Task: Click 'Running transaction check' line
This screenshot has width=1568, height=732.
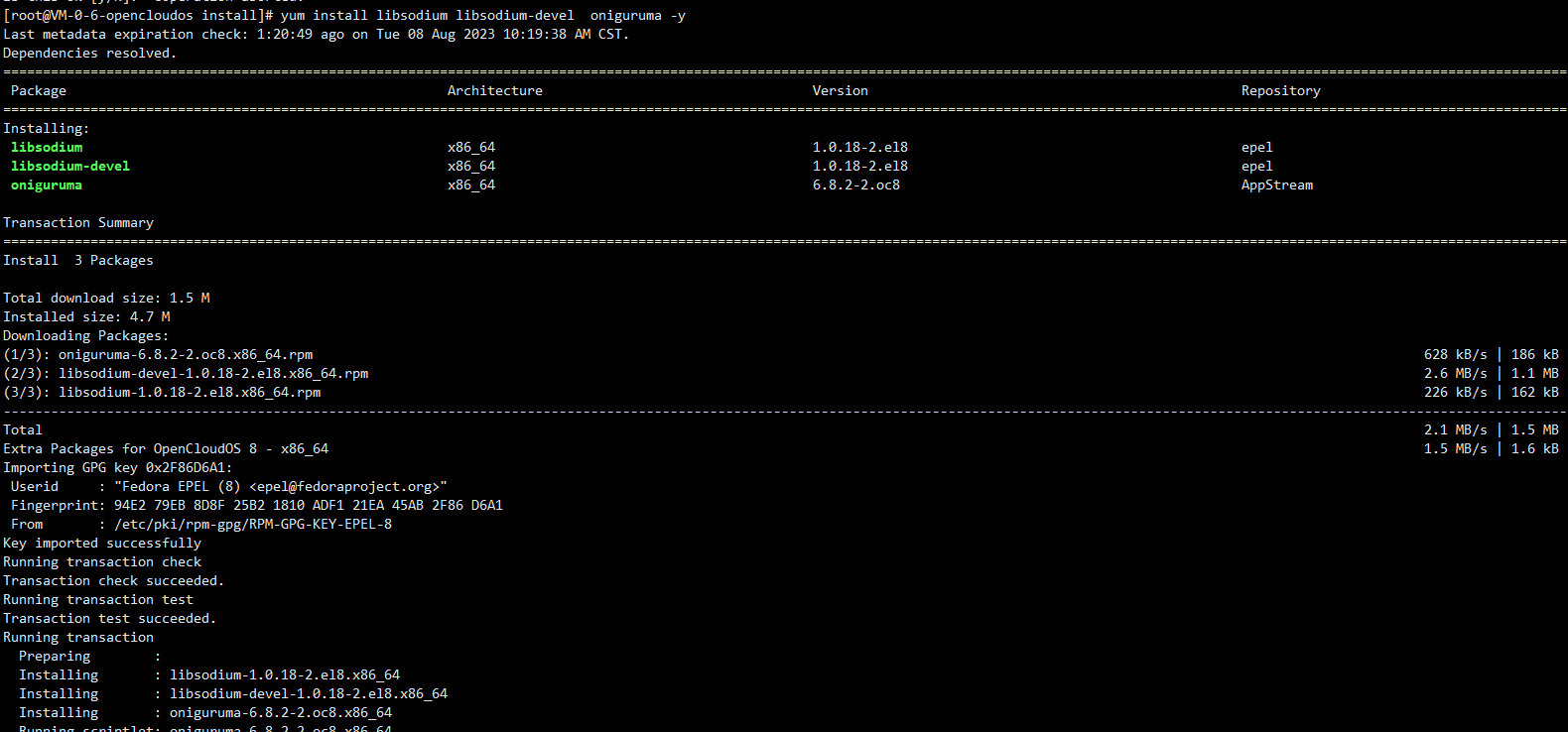Action: pyautogui.click(x=102, y=562)
